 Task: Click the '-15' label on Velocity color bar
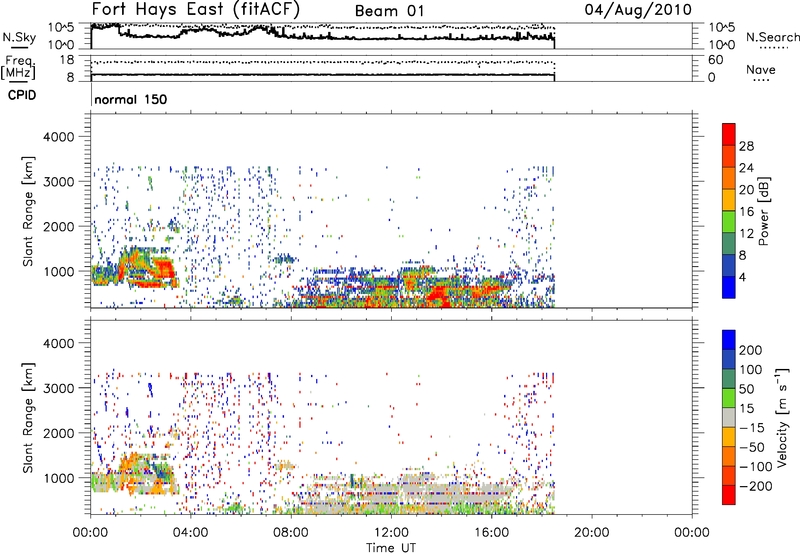752,427
